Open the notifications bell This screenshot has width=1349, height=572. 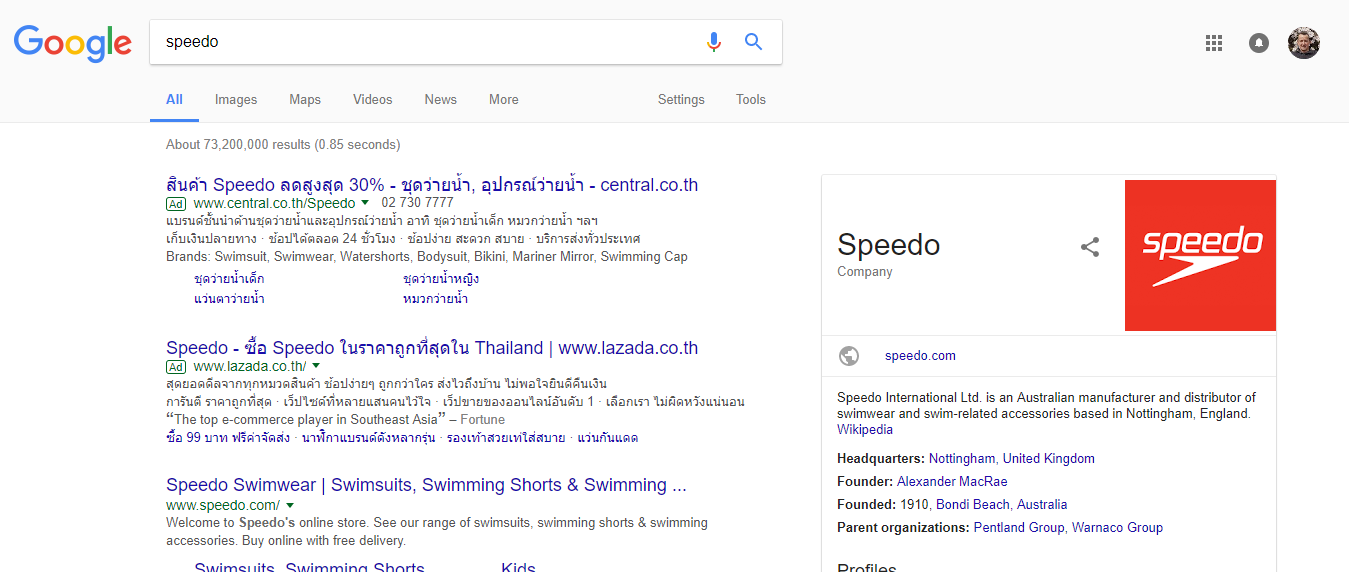coord(1259,43)
